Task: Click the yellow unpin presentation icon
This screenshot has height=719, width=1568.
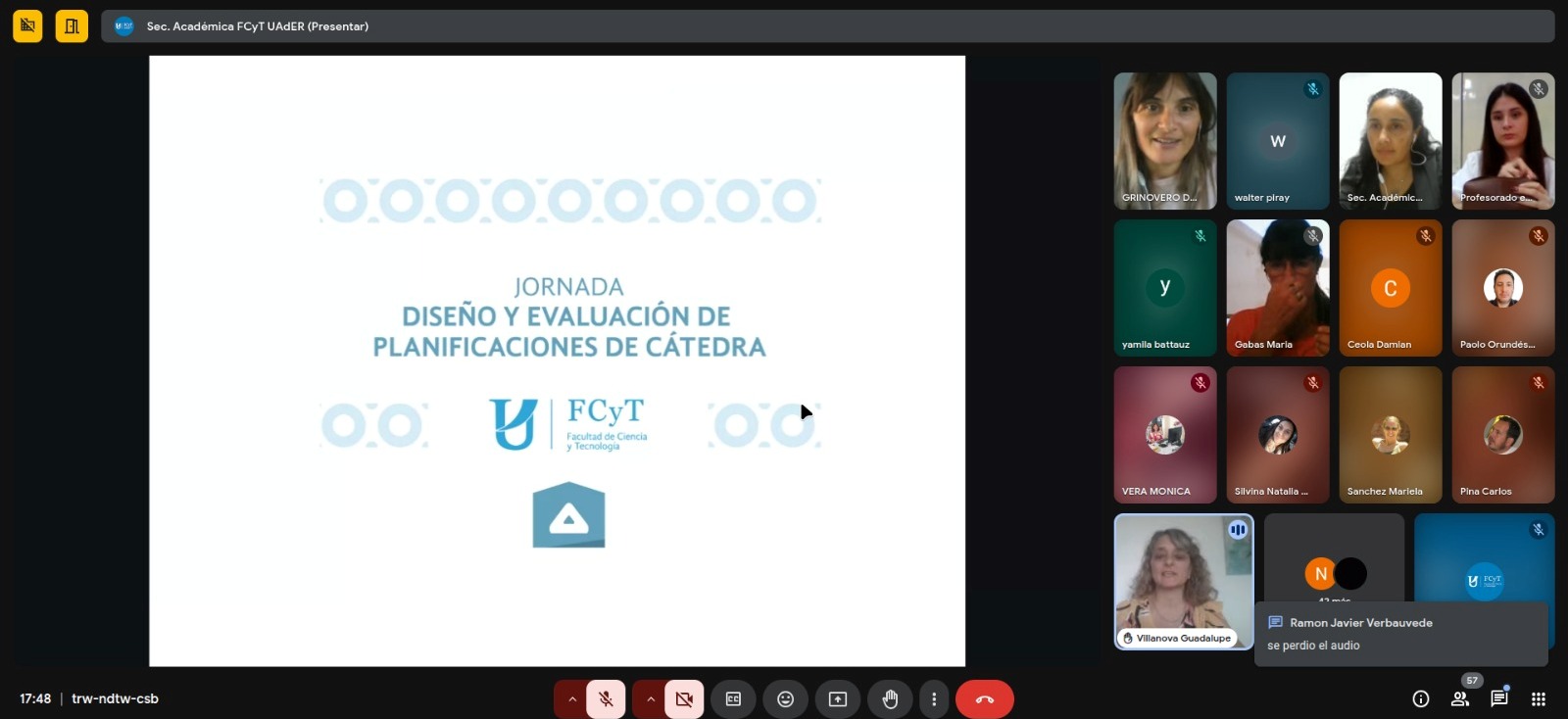Action: point(27,26)
